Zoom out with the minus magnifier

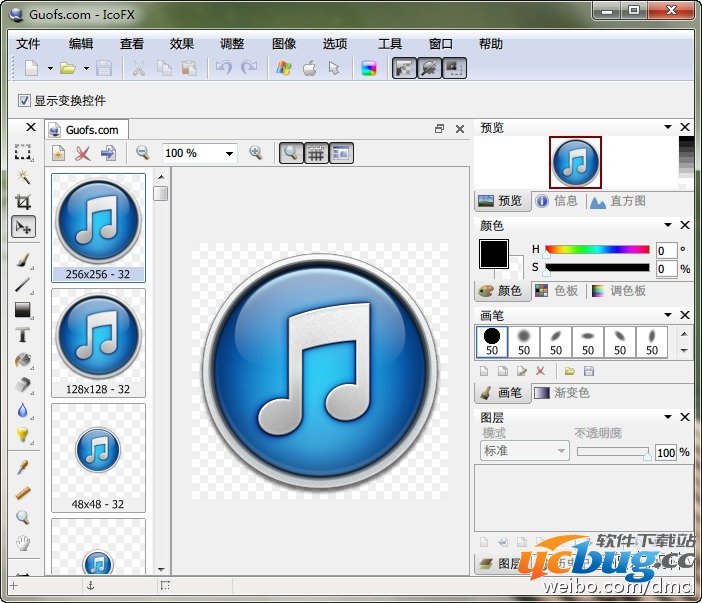coord(142,153)
